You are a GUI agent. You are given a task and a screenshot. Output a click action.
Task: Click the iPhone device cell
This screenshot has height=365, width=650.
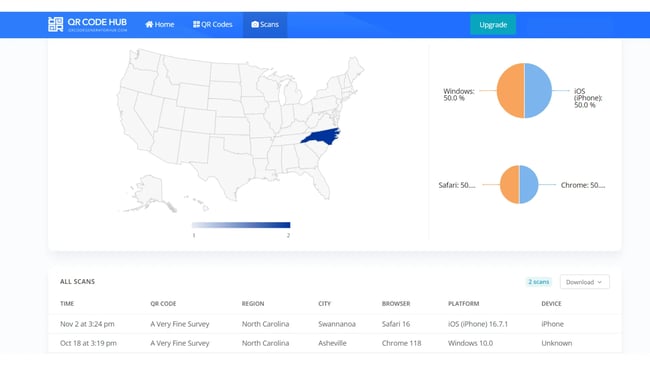click(x=553, y=324)
